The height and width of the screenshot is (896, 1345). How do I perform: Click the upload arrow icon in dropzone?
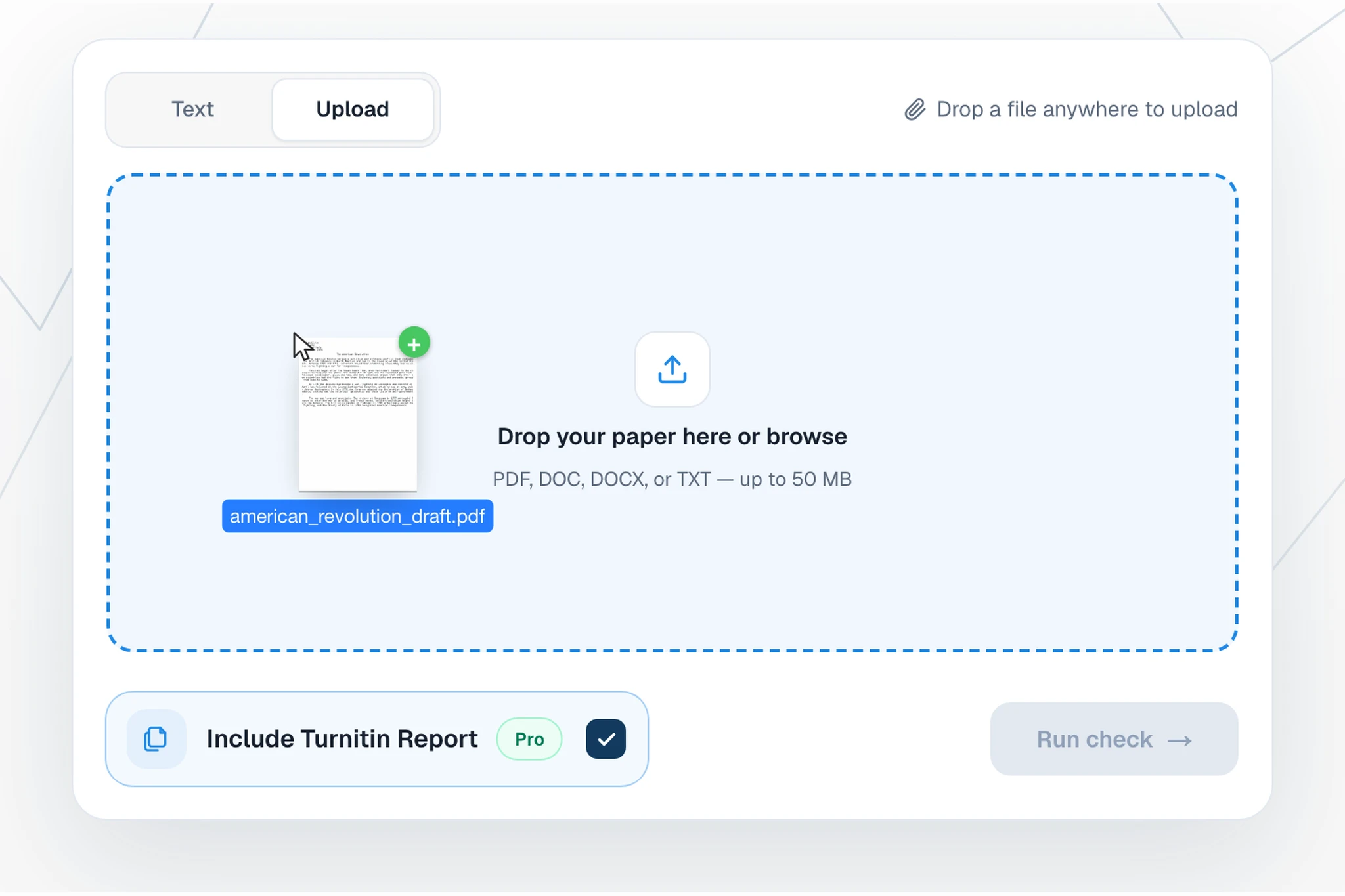click(x=672, y=370)
